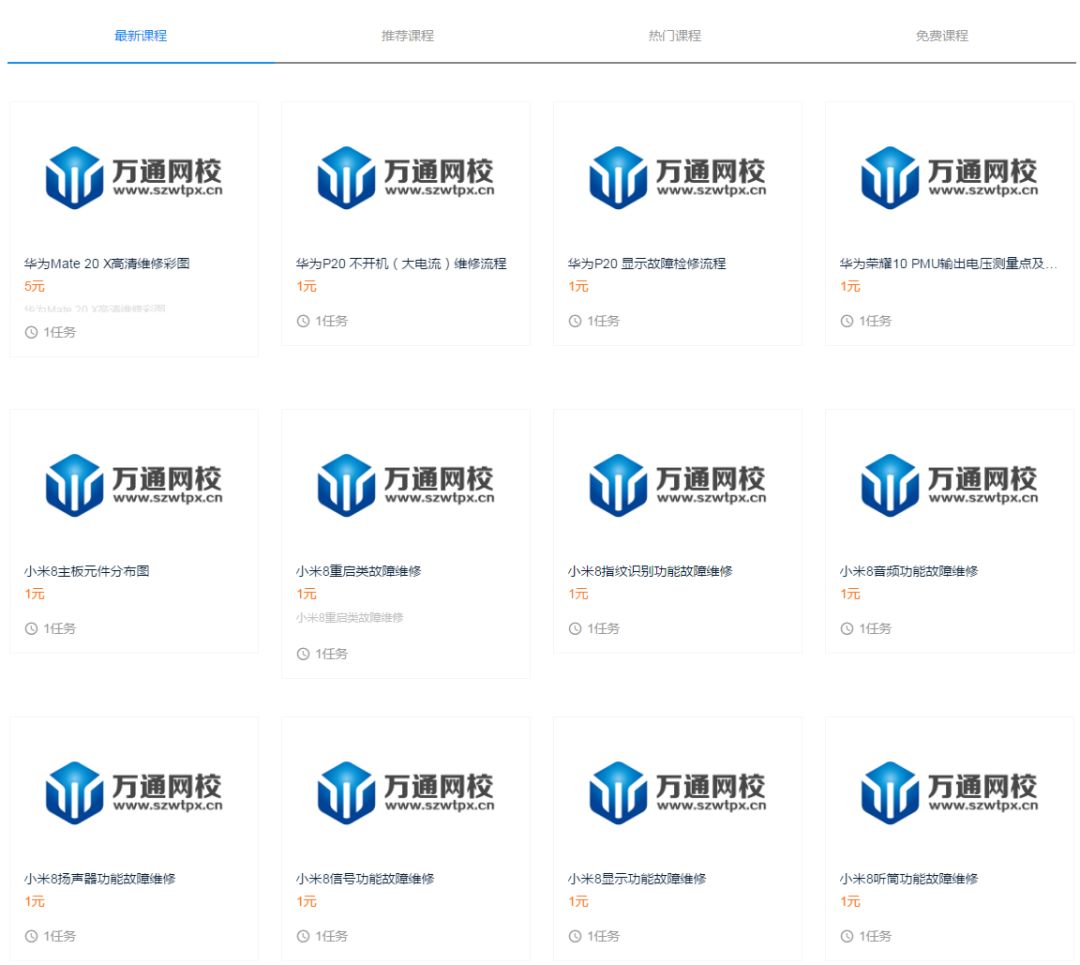Click clock icon under 小米8扬声器 course
Viewport: 1080px width, 965px height.
coord(31,936)
